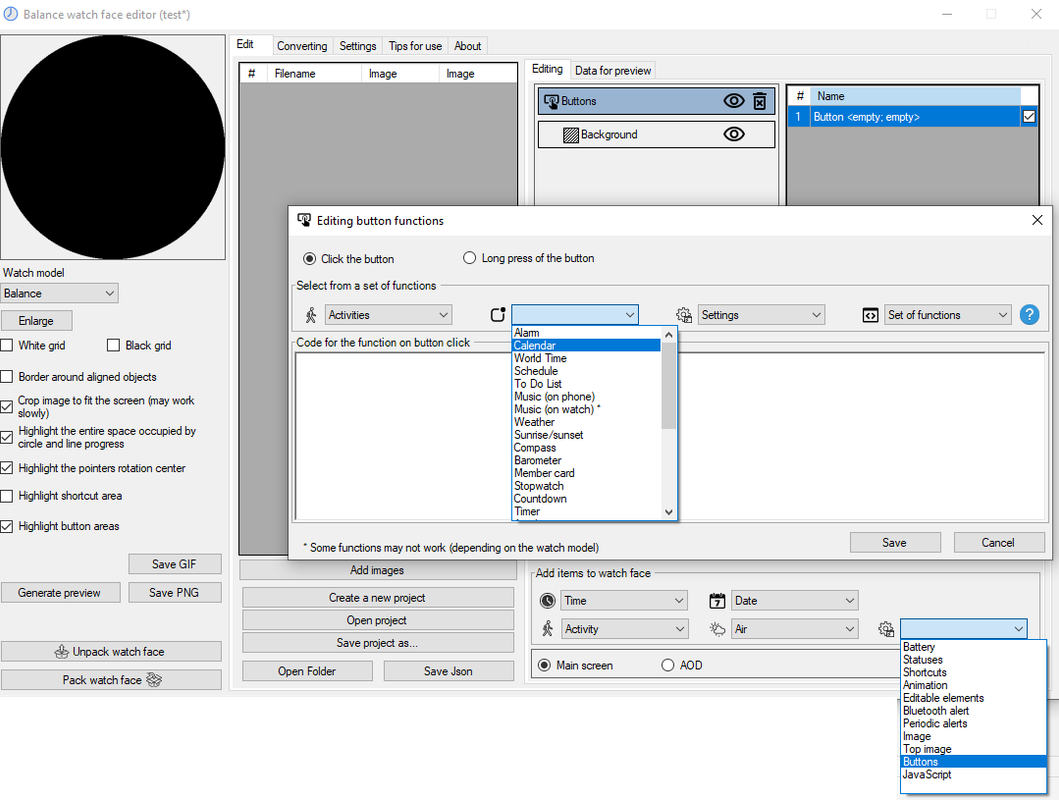Delete the Buttons layer via trash icon
The height and width of the screenshot is (800, 1059).
[x=760, y=101]
